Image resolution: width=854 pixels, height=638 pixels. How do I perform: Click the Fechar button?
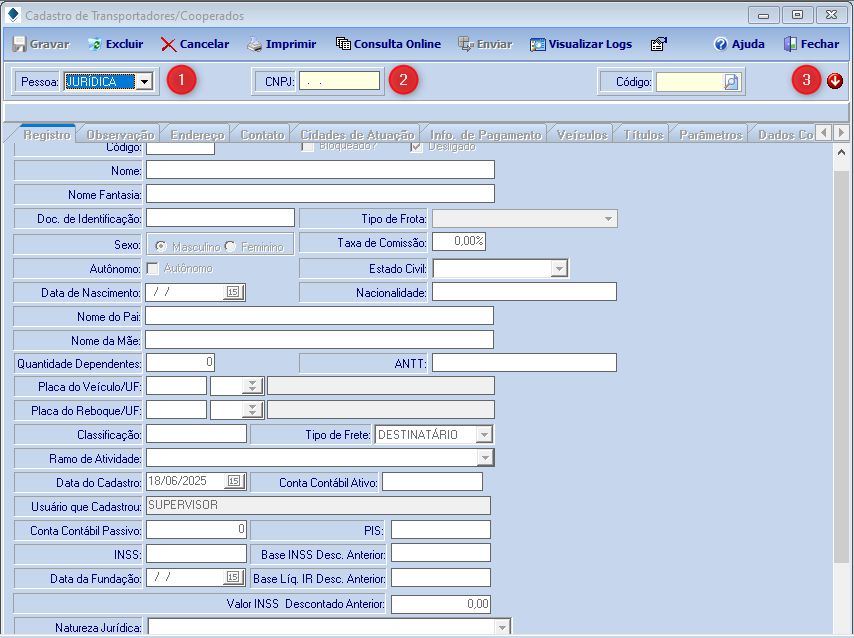tap(810, 44)
